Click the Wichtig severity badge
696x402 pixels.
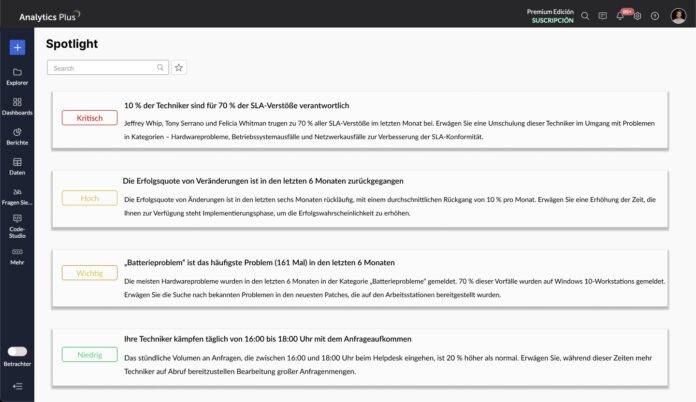point(90,273)
